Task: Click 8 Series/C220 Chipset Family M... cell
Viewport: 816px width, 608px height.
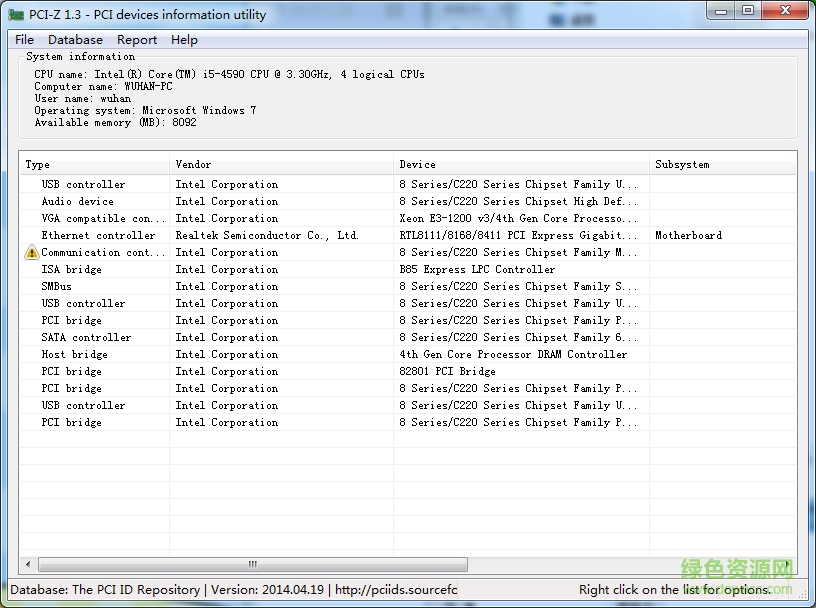Action: 518,252
